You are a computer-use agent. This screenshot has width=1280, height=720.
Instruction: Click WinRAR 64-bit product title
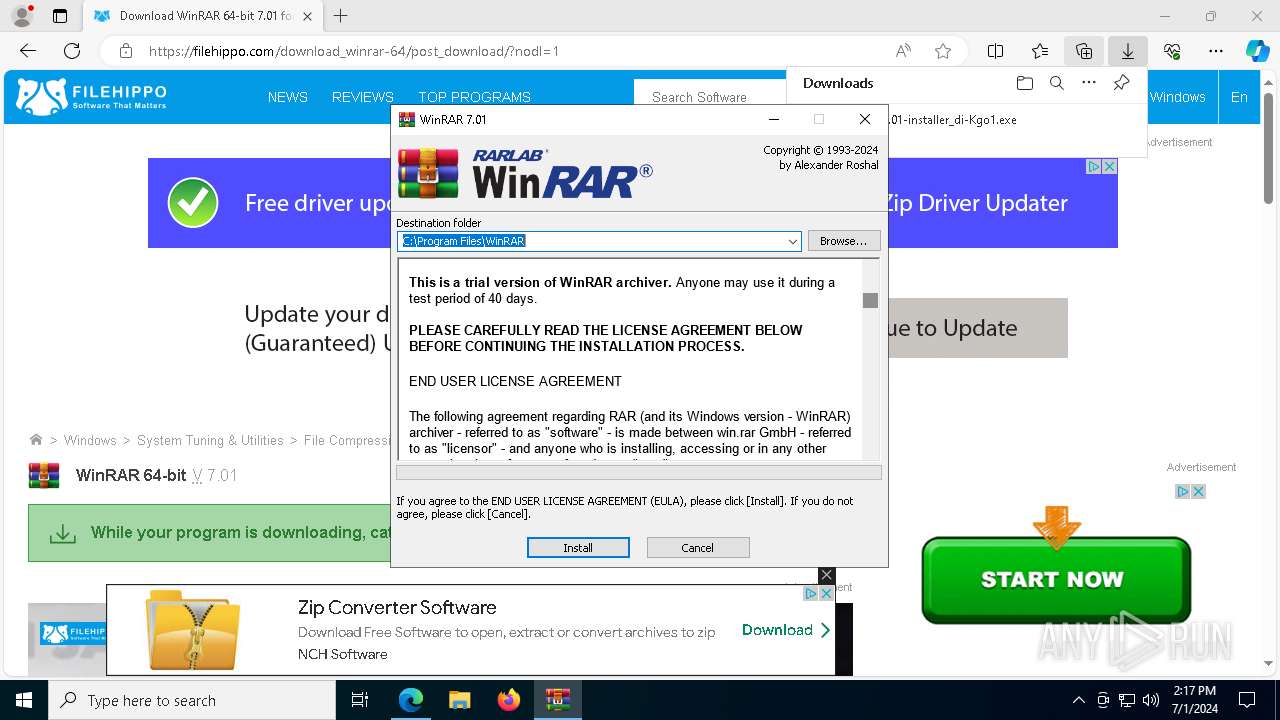tap(131, 475)
